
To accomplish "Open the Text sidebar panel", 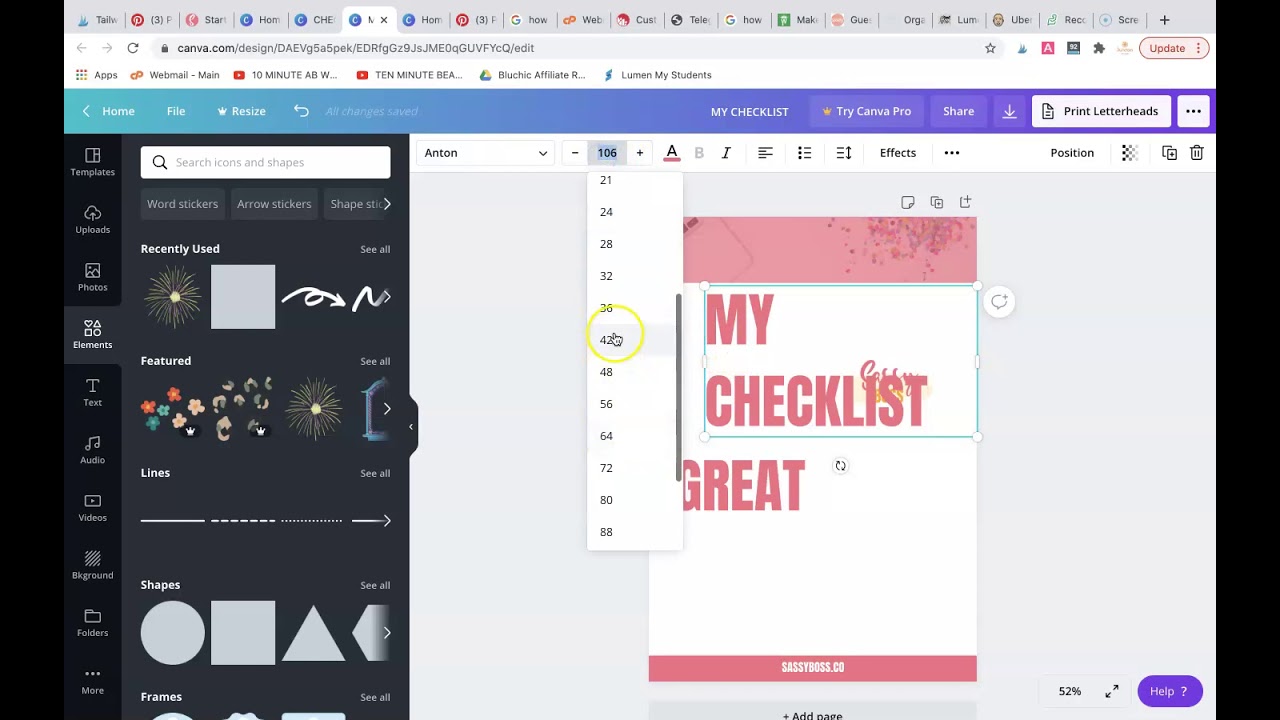I will [x=92, y=392].
